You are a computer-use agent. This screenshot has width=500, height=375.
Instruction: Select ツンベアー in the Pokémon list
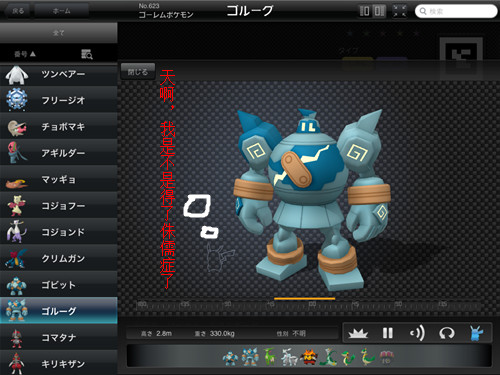point(59,74)
